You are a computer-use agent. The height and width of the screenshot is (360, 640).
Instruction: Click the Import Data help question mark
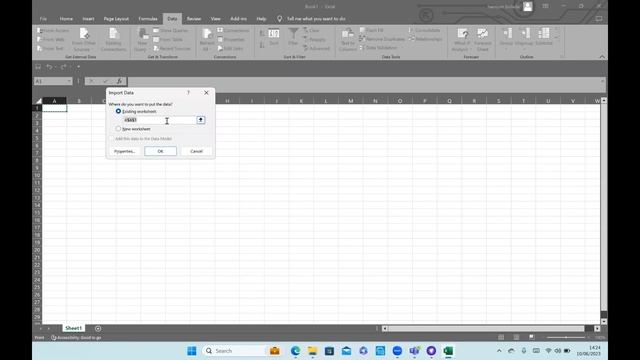coord(188,93)
